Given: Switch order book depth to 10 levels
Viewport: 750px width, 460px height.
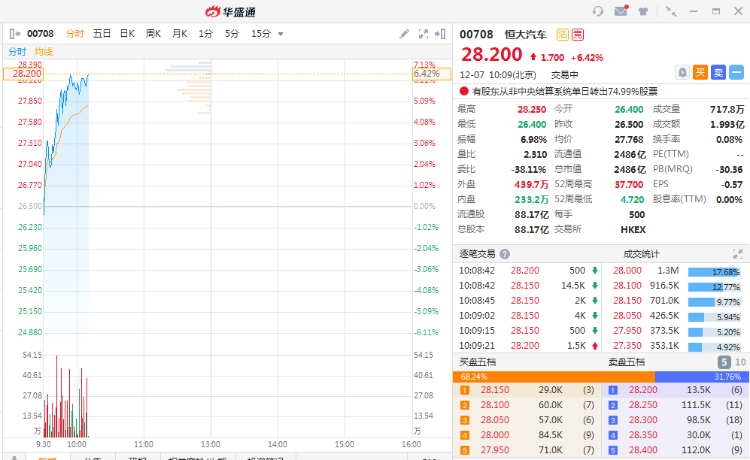Looking at the screenshot, I should tap(740, 362).
